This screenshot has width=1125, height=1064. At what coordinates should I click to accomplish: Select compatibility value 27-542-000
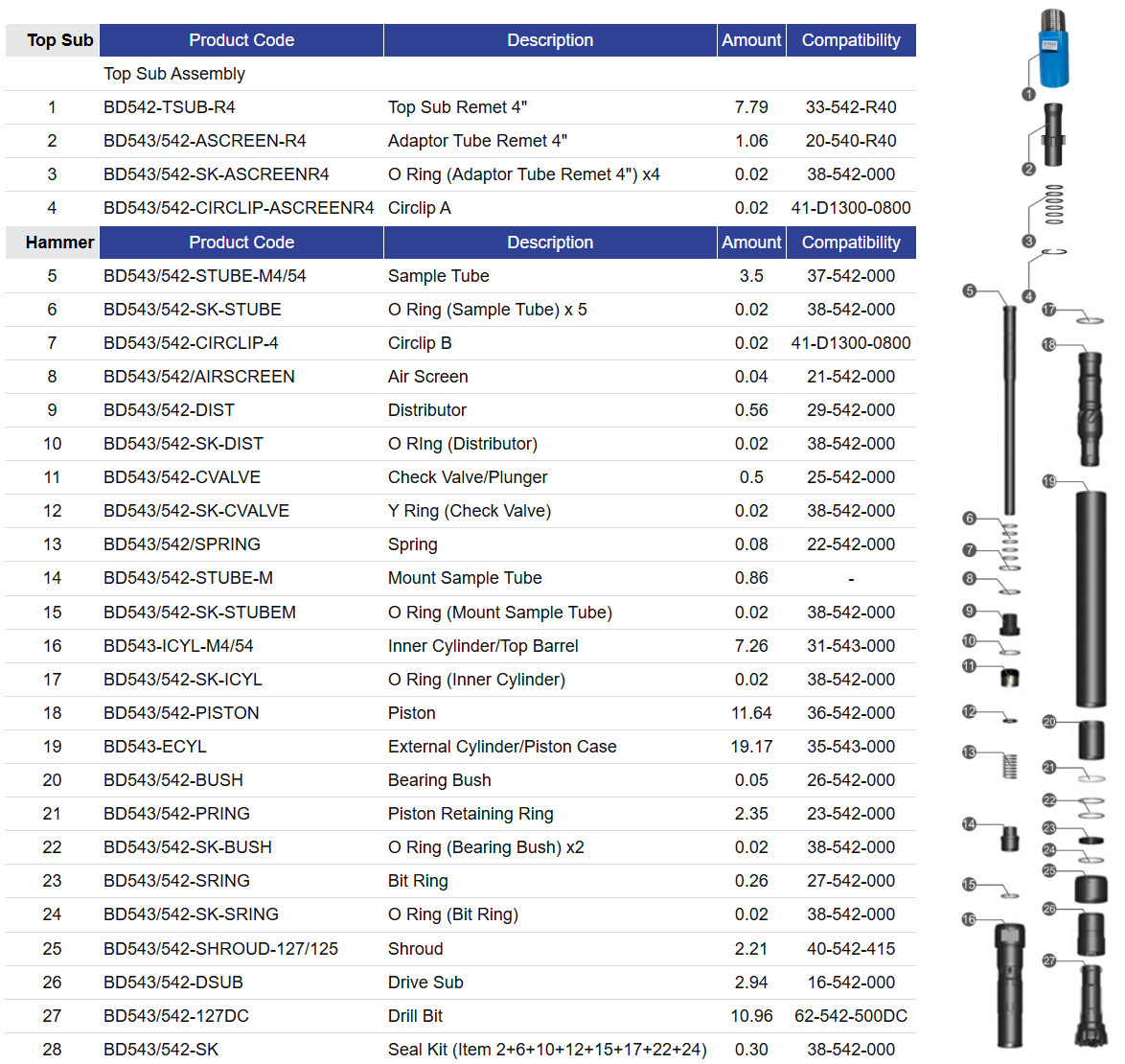tap(851, 881)
